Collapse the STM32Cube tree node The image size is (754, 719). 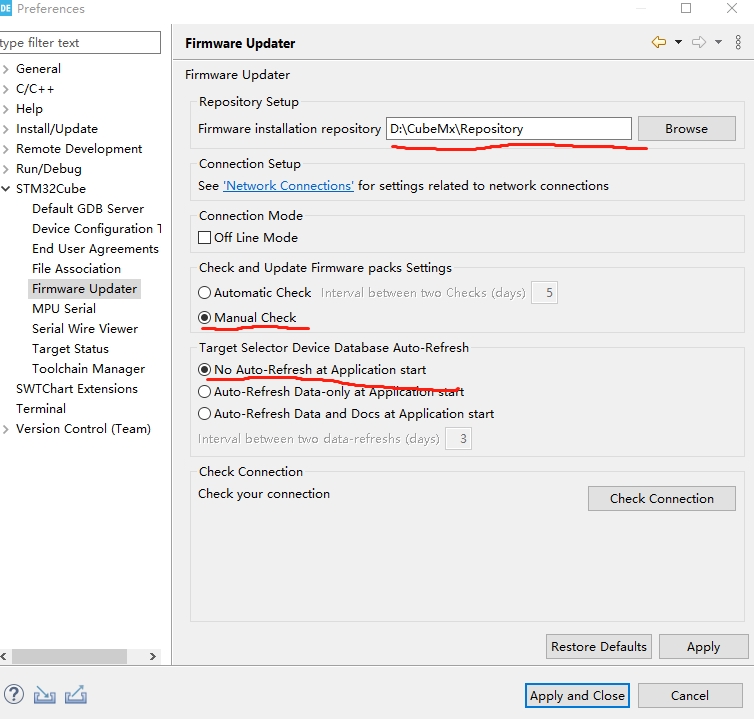[x=7, y=189]
